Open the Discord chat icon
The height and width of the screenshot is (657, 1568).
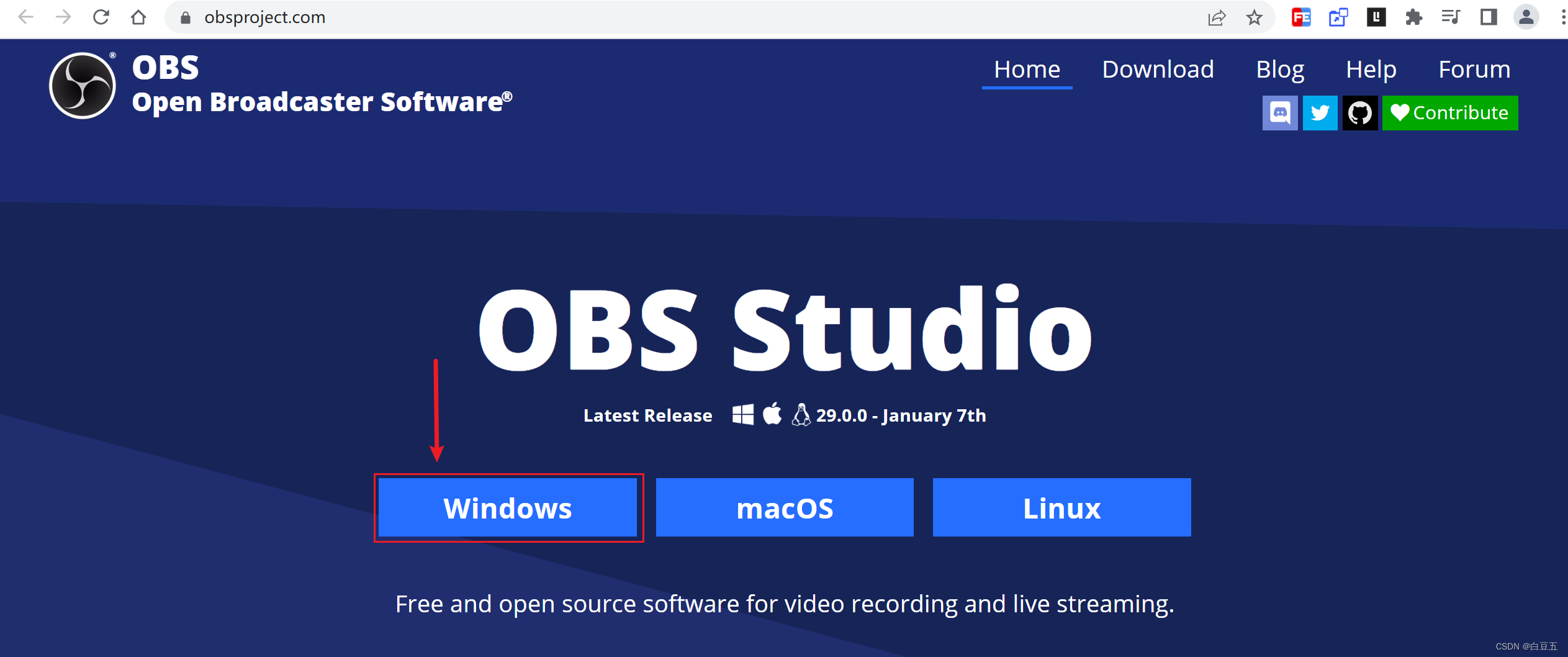tap(1280, 113)
